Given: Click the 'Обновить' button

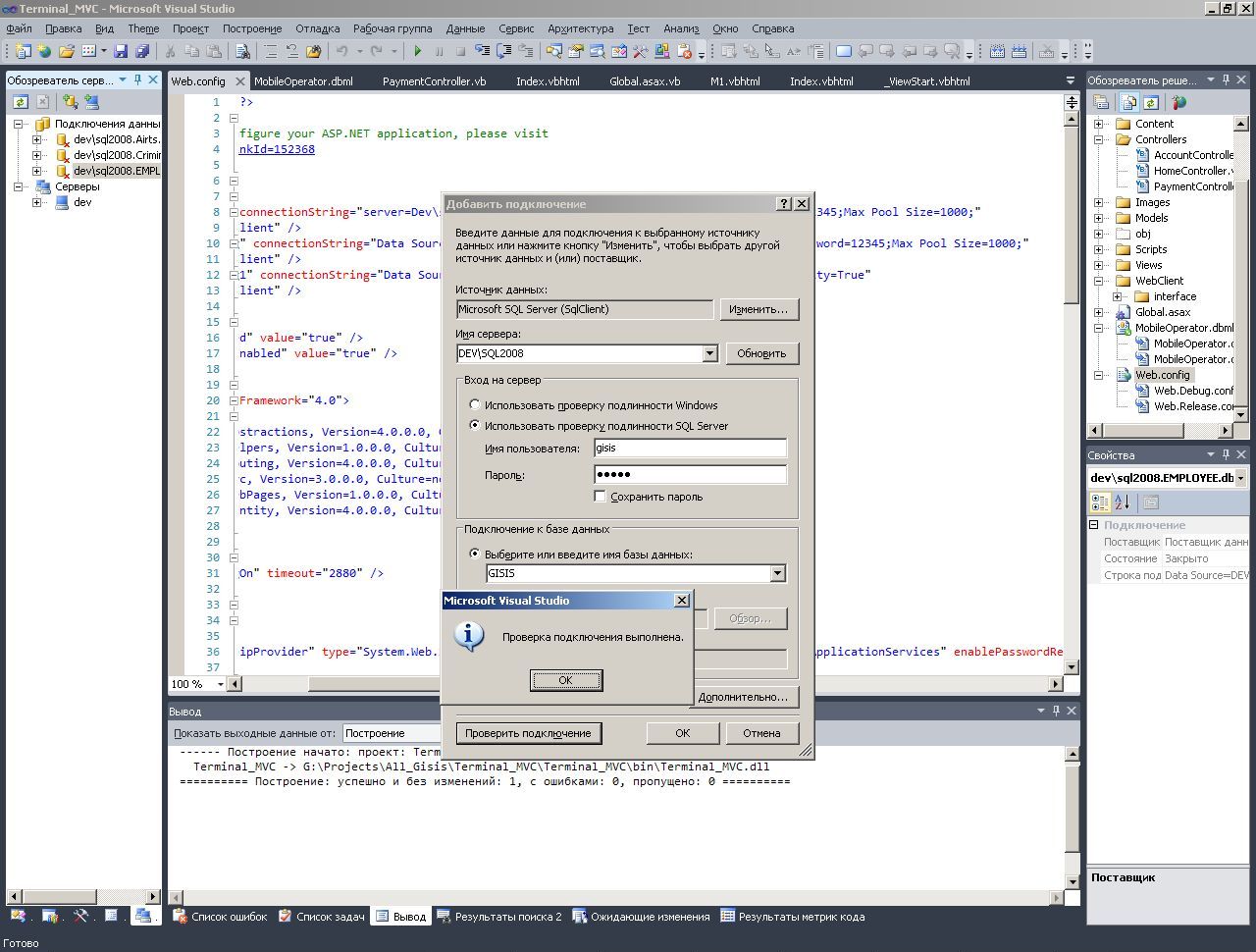Looking at the screenshot, I should 761,353.
